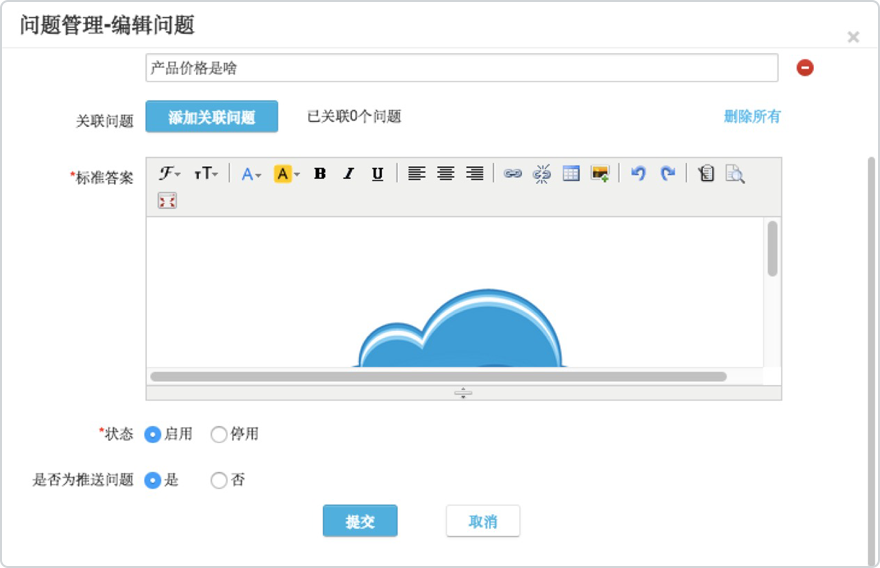Click the 添加关联问题 button
Viewport: 880px width, 568px height.
(x=211, y=117)
